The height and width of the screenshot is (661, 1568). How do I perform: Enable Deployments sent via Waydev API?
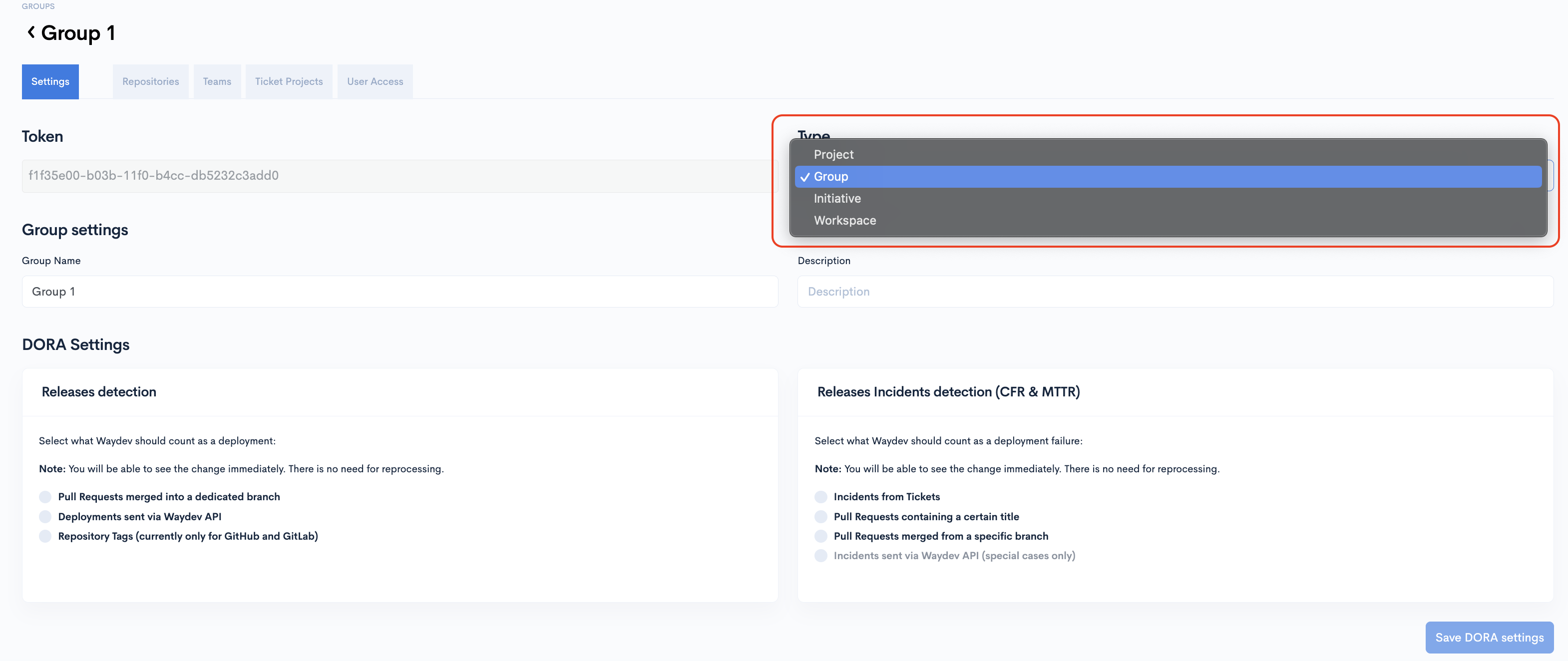45,517
